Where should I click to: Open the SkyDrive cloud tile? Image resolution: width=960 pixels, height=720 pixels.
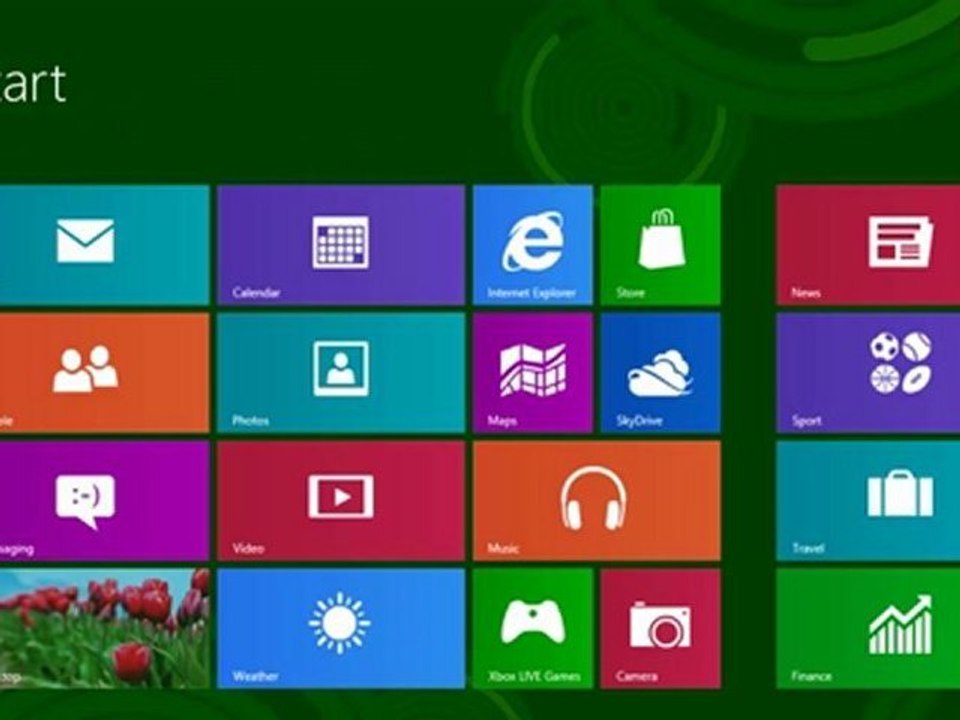point(660,373)
